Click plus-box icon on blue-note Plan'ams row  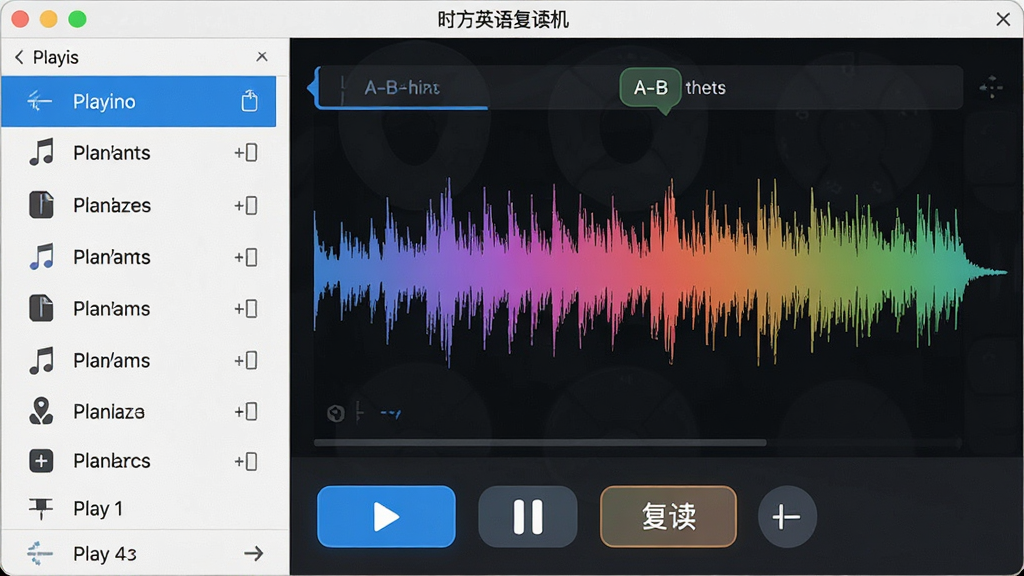pos(246,257)
